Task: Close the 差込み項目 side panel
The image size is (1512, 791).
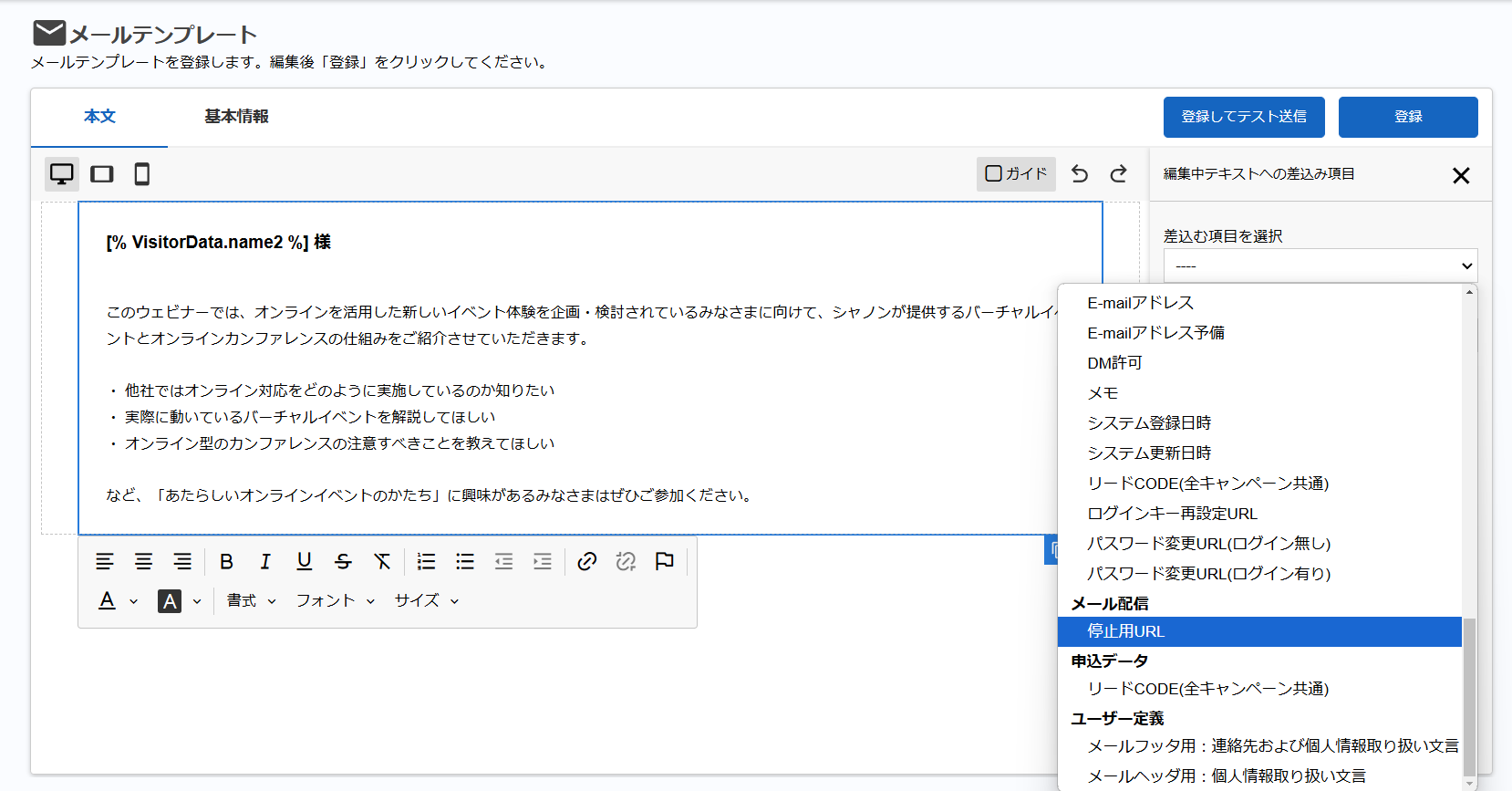Action: tap(1461, 175)
